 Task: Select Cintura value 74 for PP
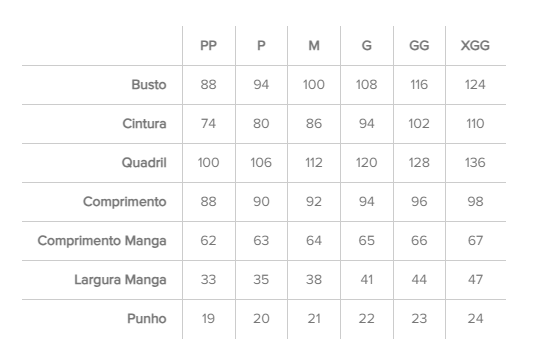[208, 123]
